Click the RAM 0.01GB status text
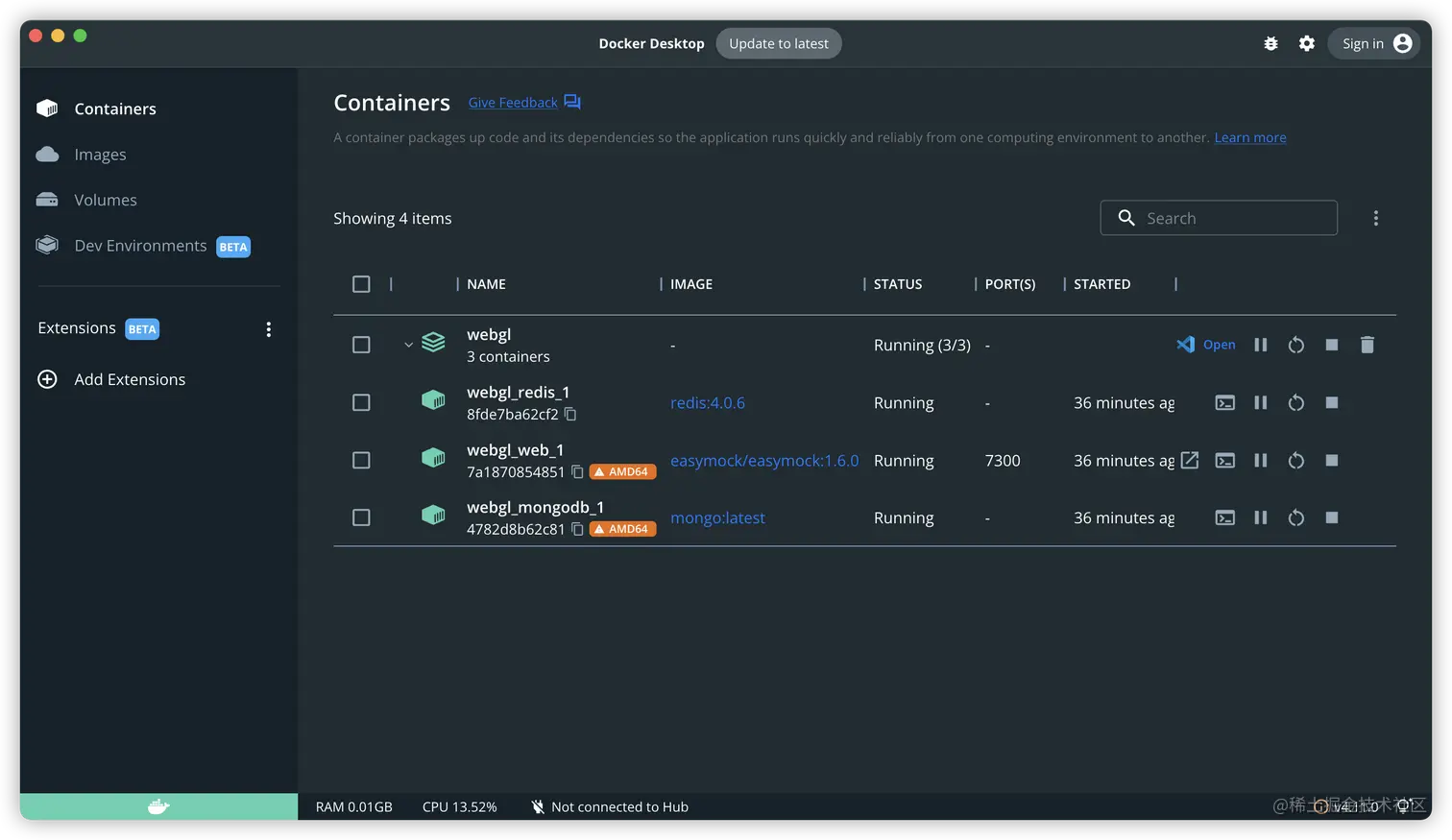This screenshot has width=1452, height=840. (354, 806)
